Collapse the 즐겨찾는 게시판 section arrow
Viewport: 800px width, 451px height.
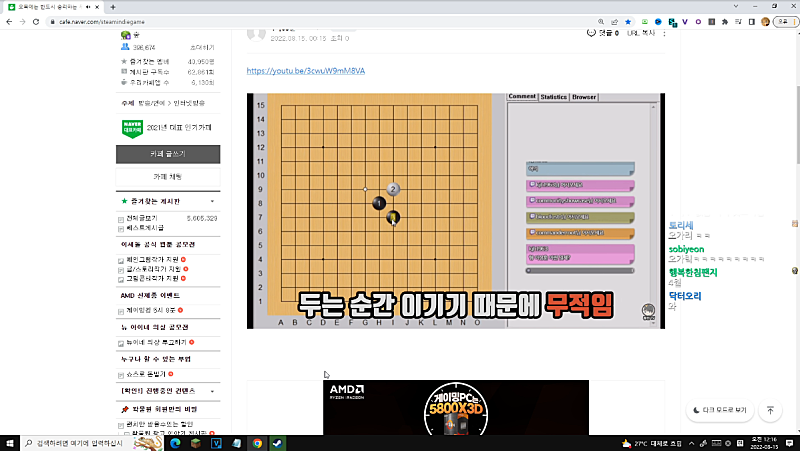point(212,201)
